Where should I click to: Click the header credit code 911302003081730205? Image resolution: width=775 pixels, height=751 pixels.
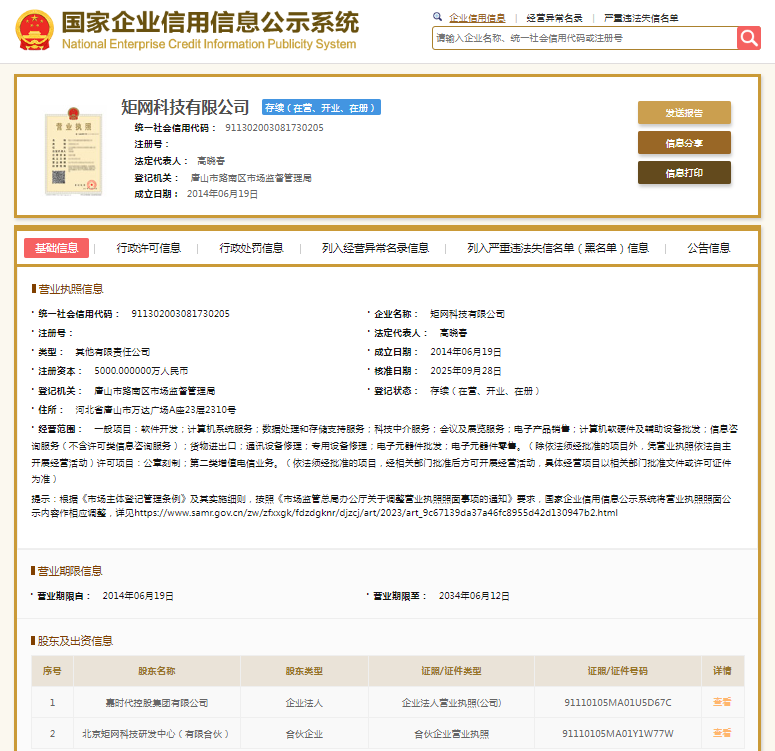[274, 128]
